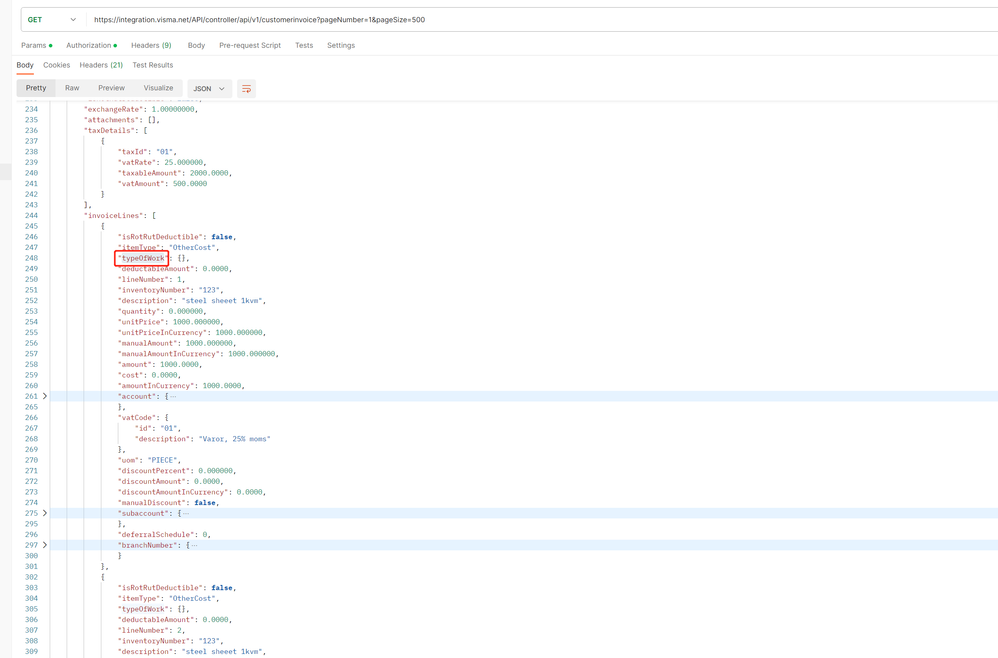Viewport: 998px width, 658px height.
Task: Select the request Body tab
Action: pos(197,45)
